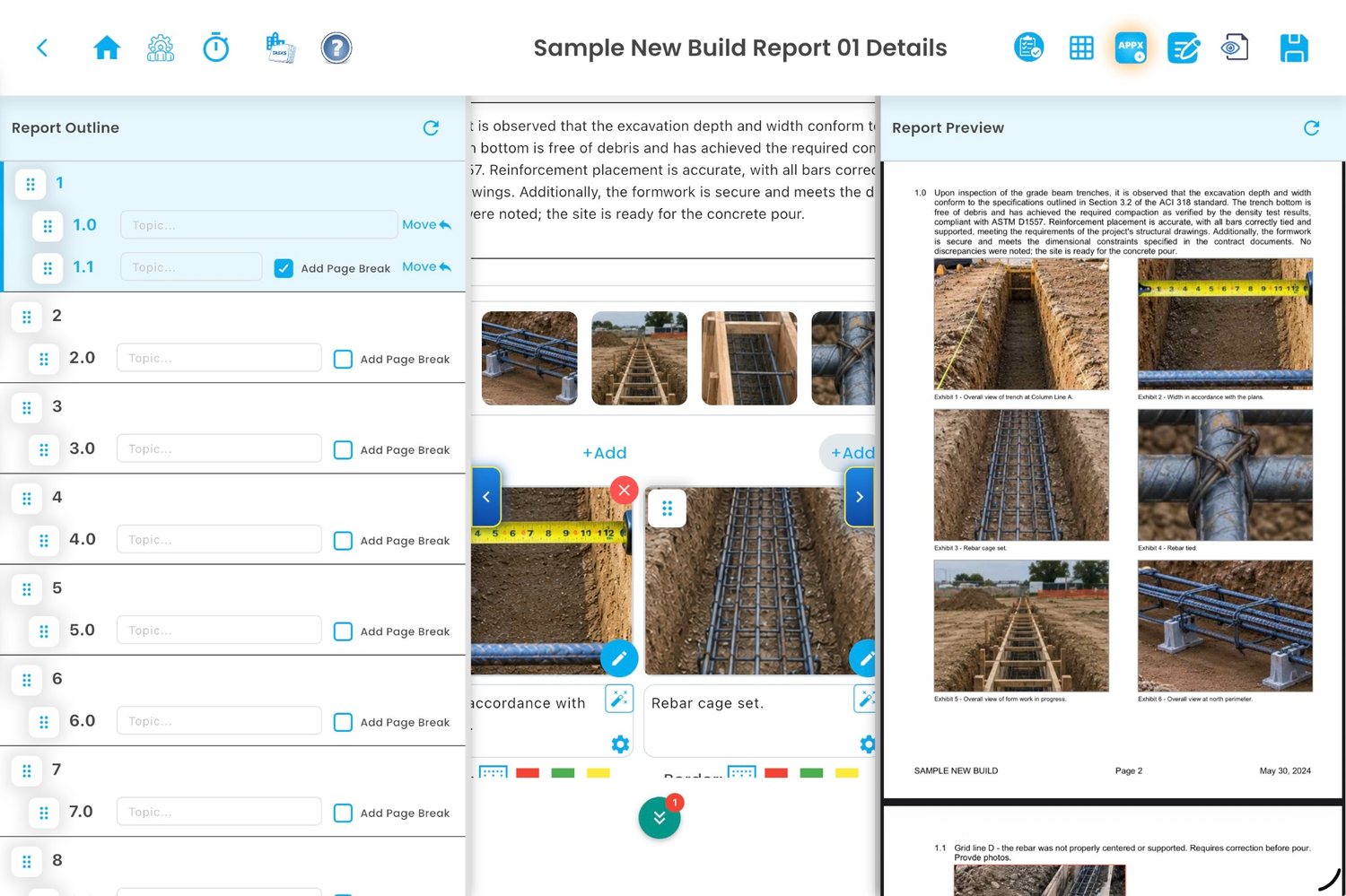Screen dimensions: 1346x896
Task: Click Move link for item 1.1
Action: (426, 267)
